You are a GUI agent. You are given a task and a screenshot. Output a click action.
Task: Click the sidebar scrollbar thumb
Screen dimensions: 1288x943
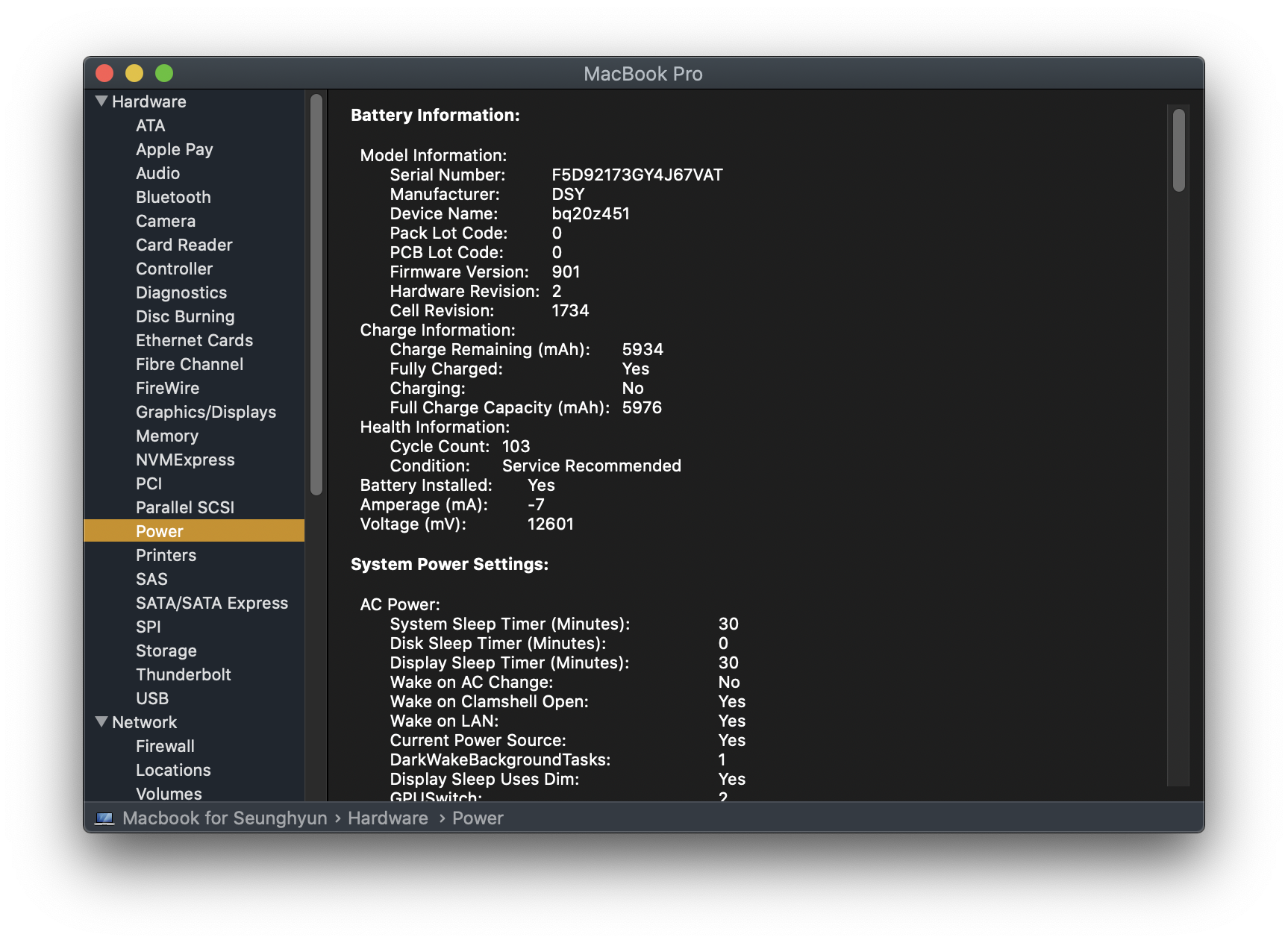(316, 295)
